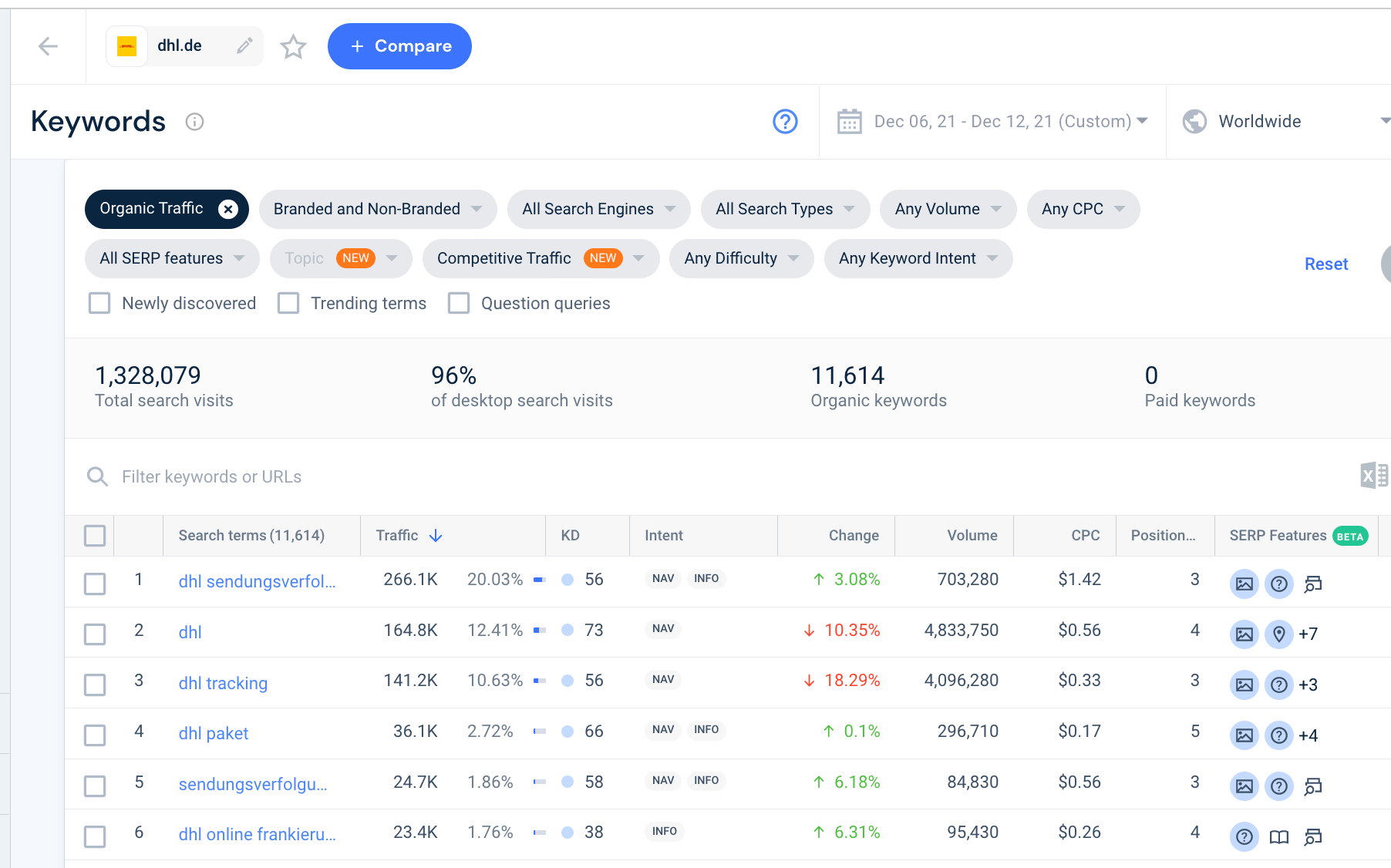Click the people-also-ask icon for dhl tracking
Viewport: 1391px width, 868px height.
click(x=1279, y=685)
